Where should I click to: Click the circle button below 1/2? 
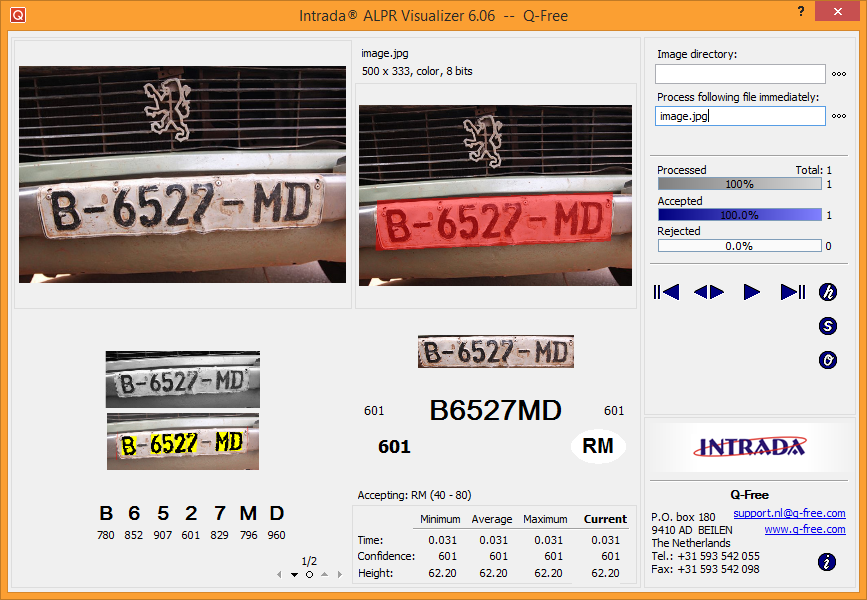coord(310,575)
